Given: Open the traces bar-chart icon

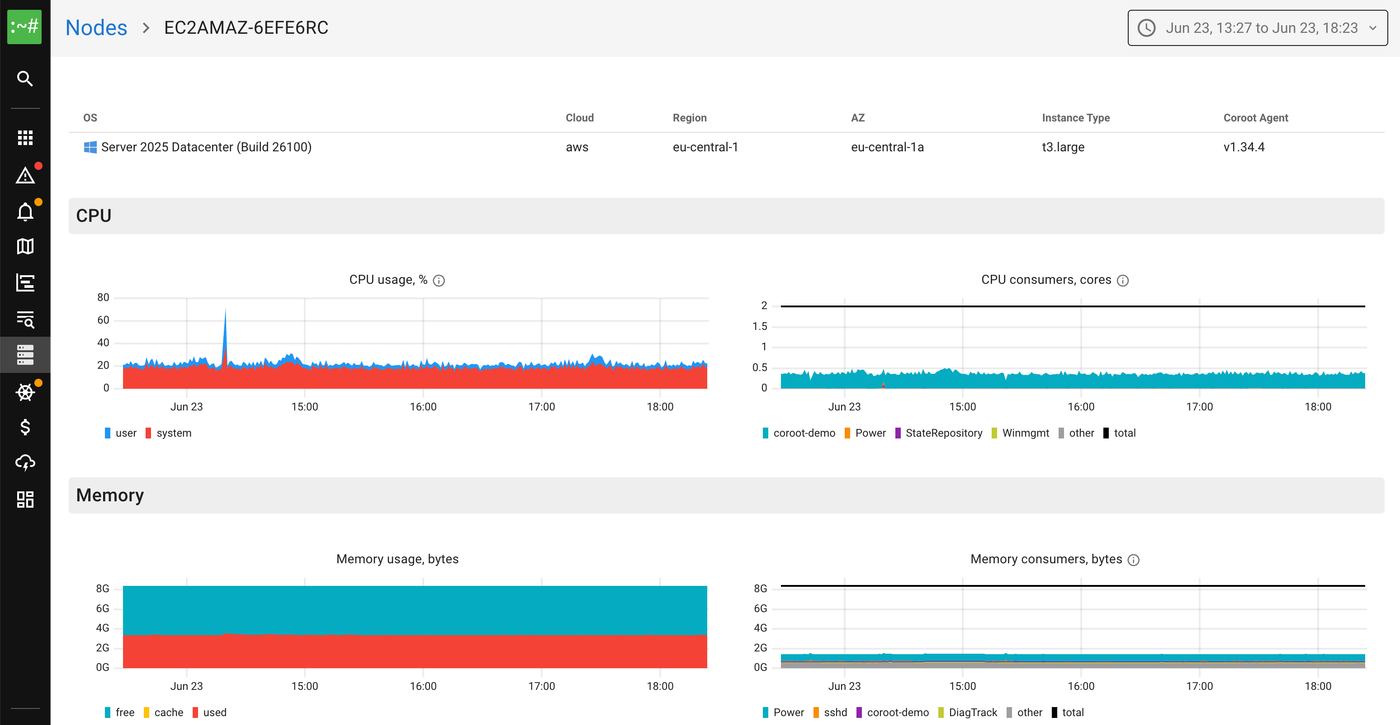Looking at the screenshot, I should 25,283.
